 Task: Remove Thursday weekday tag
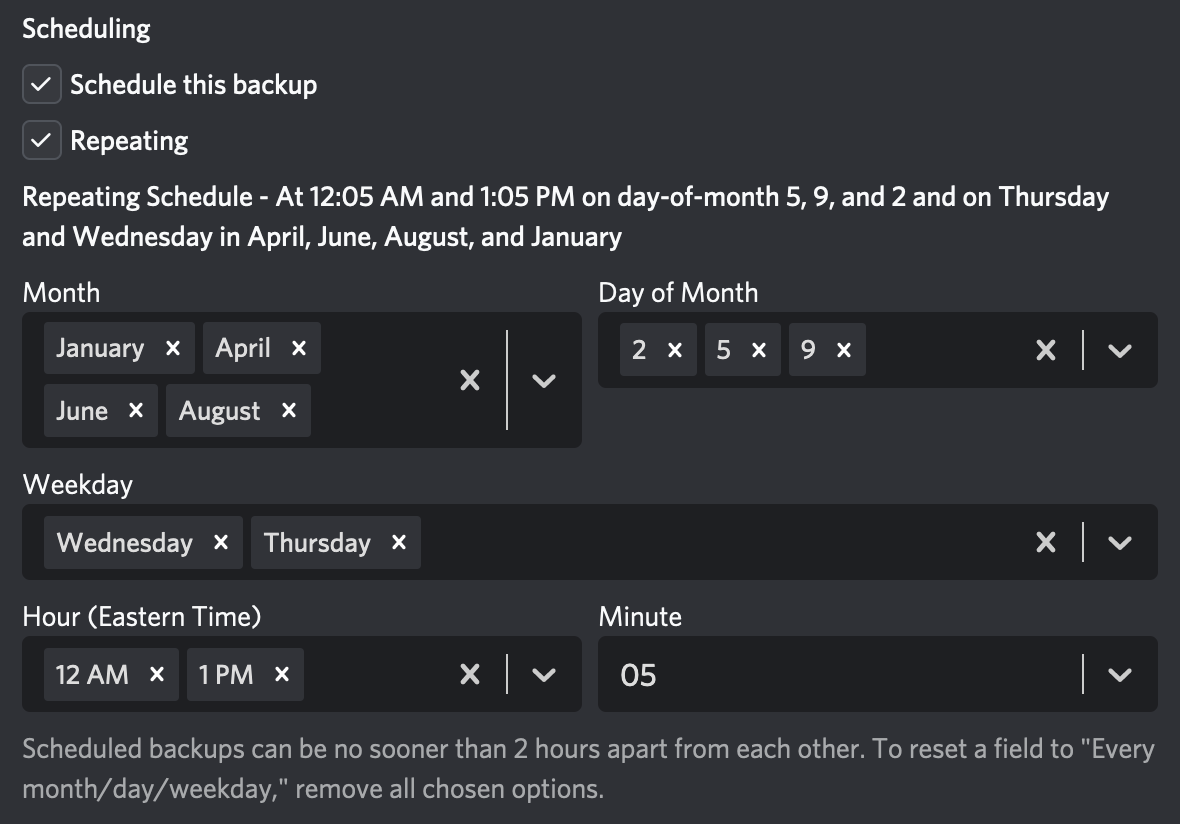[399, 543]
